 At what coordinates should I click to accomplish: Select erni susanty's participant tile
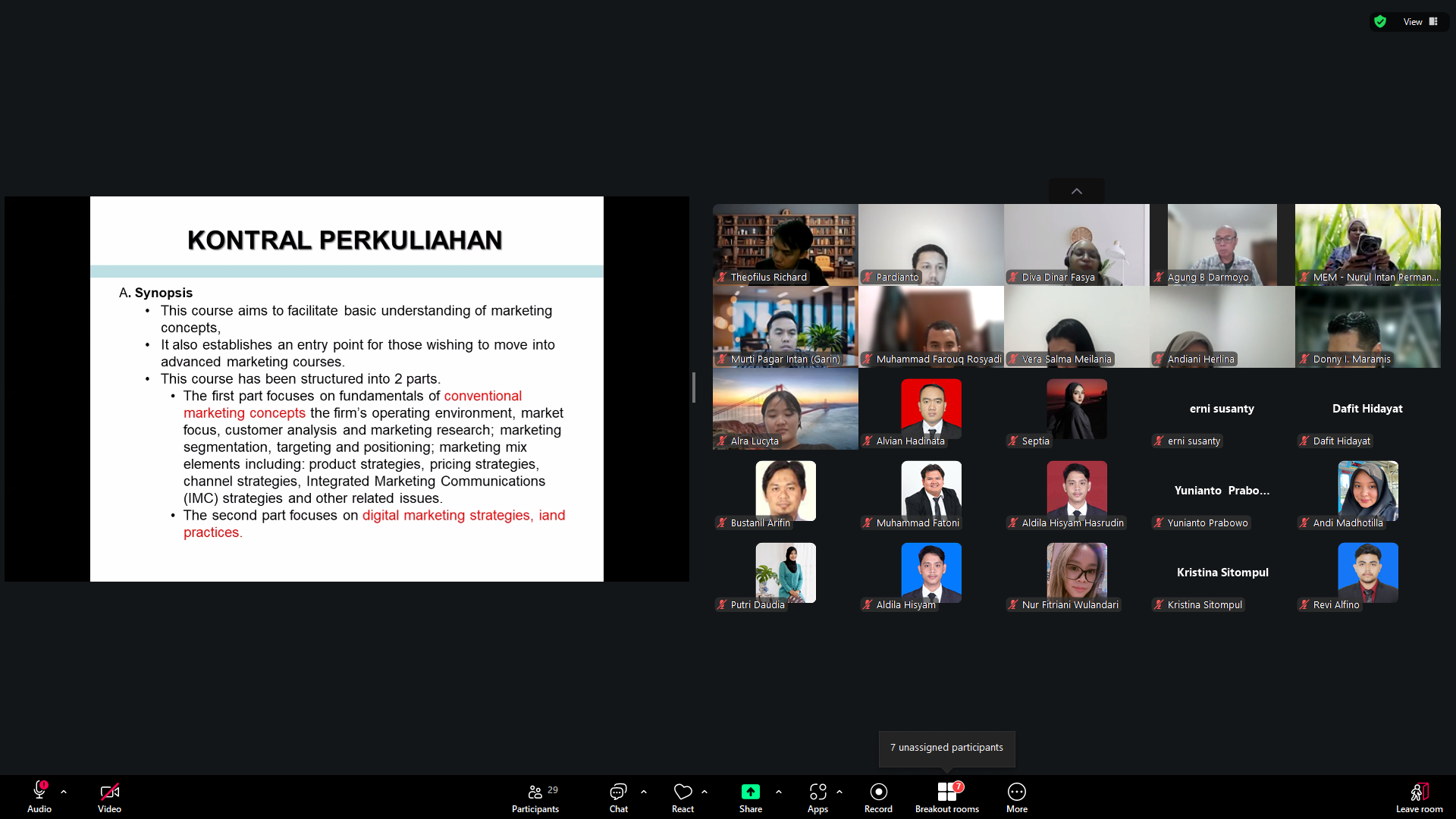tap(1222, 408)
